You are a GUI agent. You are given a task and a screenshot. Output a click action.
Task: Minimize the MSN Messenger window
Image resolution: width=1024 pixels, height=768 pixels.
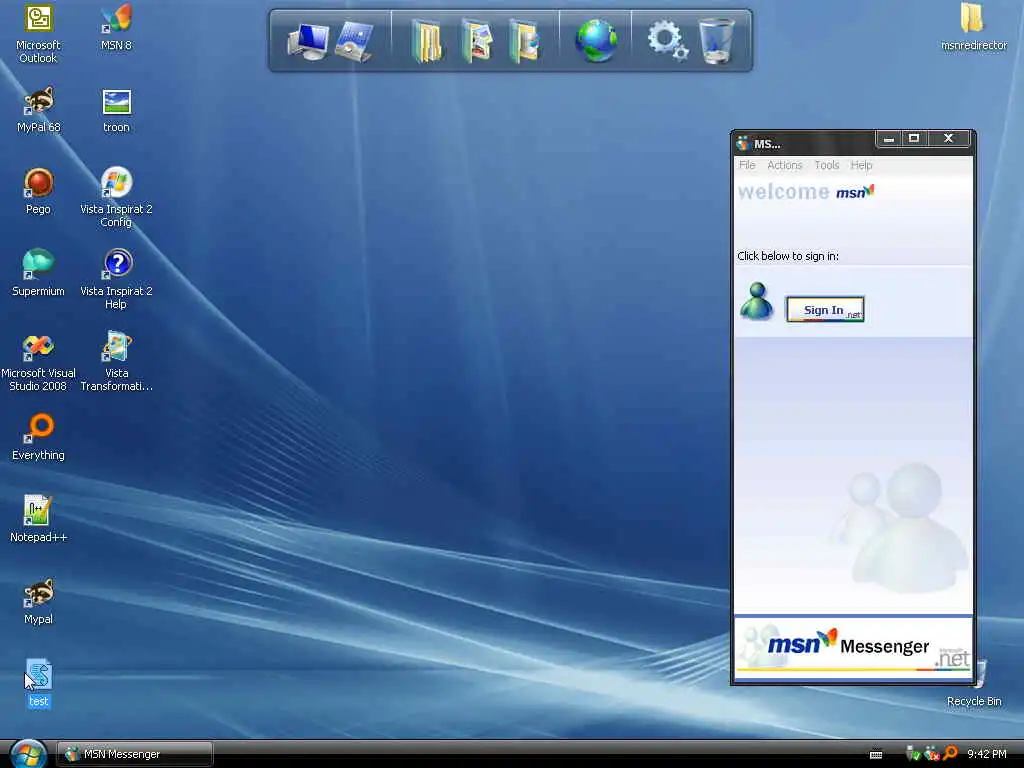click(x=888, y=139)
